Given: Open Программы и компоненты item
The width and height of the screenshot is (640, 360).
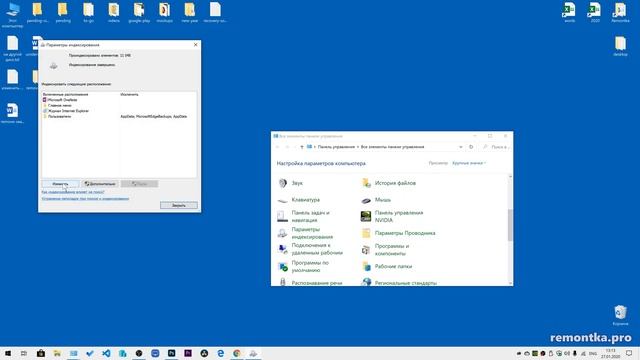Looking at the screenshot, I should pos(385,249).
